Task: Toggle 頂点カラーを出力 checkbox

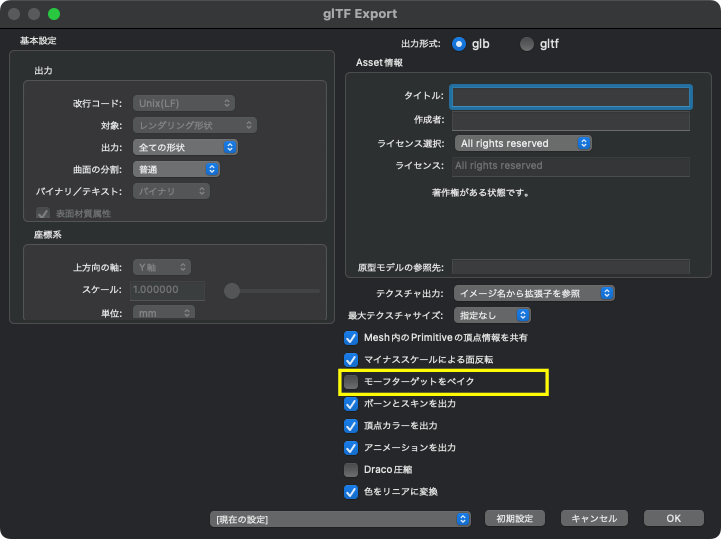Action: tap(351, 426)
